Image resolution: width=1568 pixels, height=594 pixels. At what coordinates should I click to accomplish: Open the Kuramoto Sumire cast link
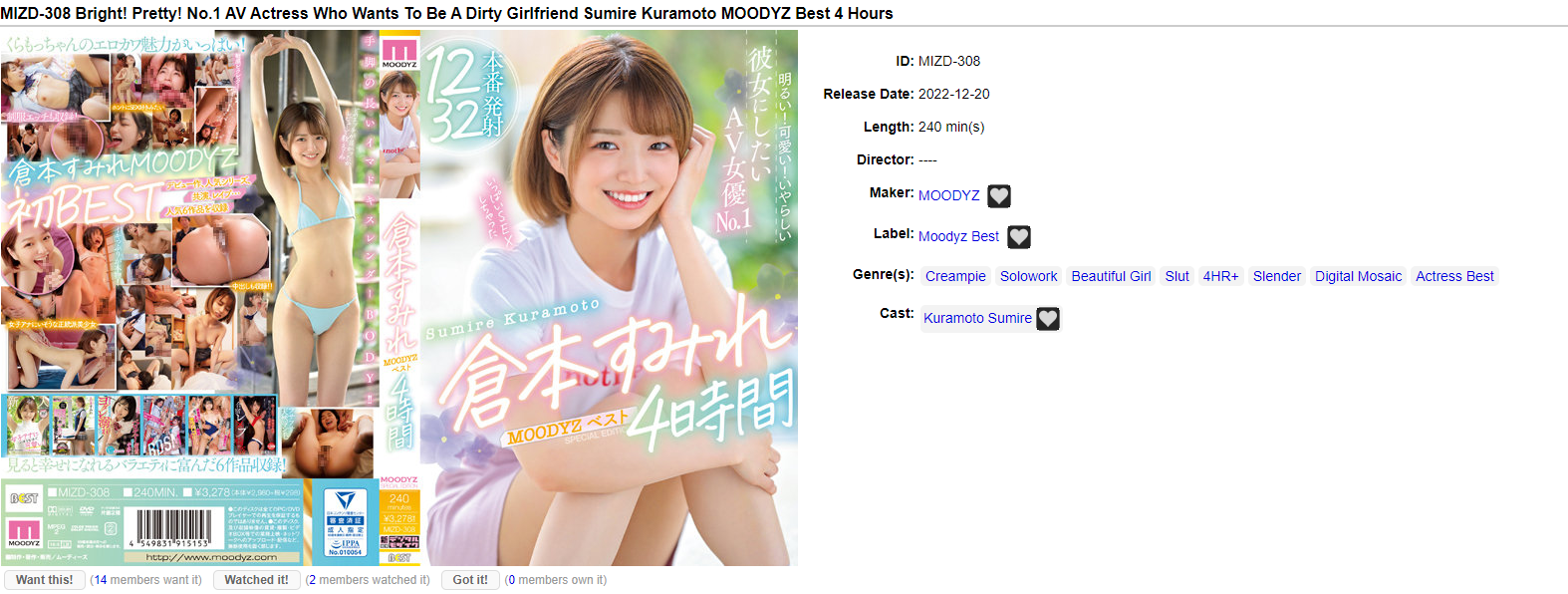(977, 318)
